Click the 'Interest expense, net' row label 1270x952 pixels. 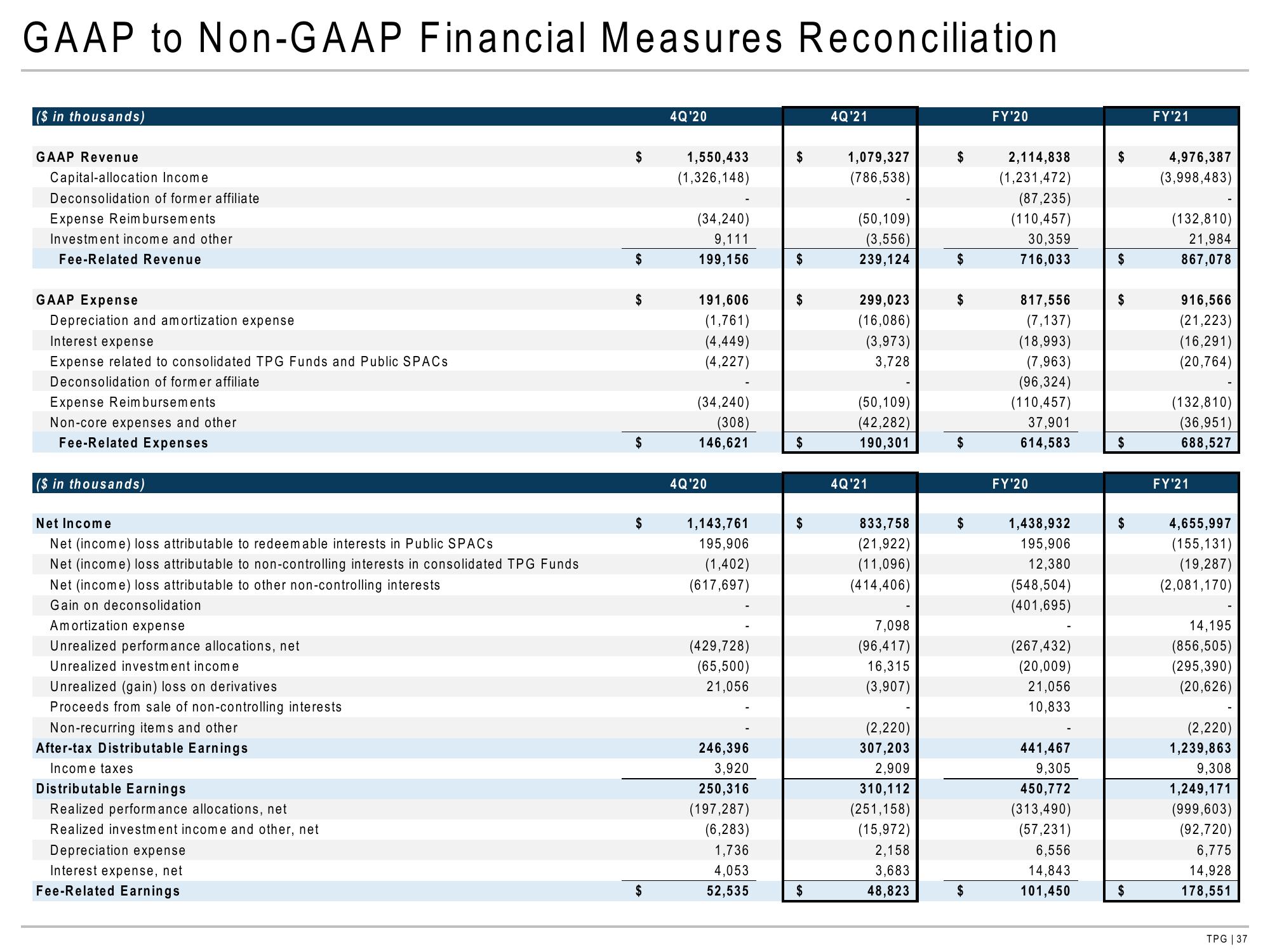116,871
